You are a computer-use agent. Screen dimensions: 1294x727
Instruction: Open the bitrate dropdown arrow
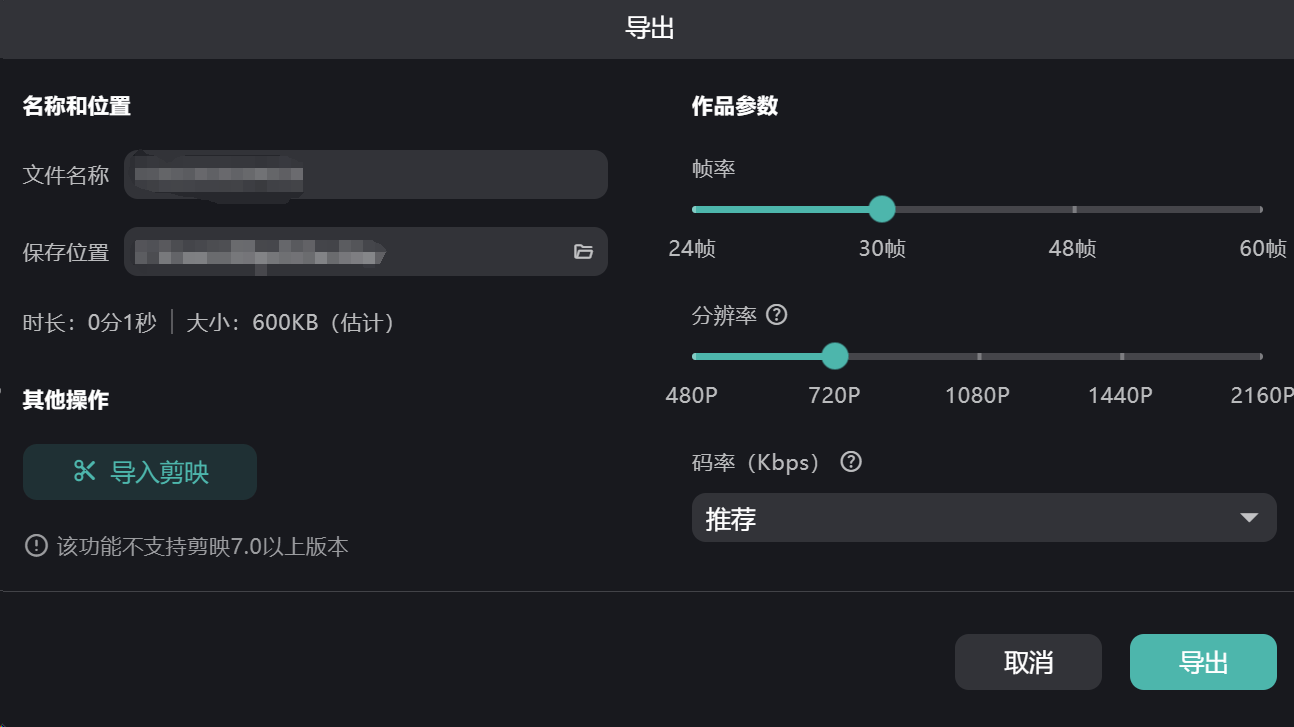[1248, 518]
